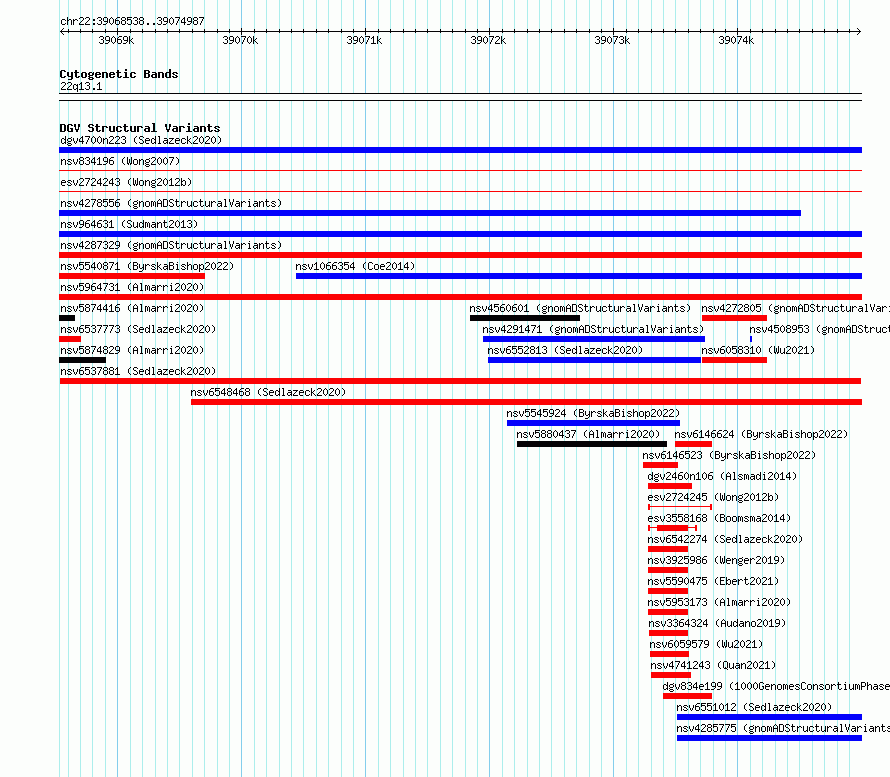Viewport: 890px width, 777px height.
Task: Select the nsv6552813 (Sedlazeck2020) label
Action: pyautogui.click(x=565, y=350)
